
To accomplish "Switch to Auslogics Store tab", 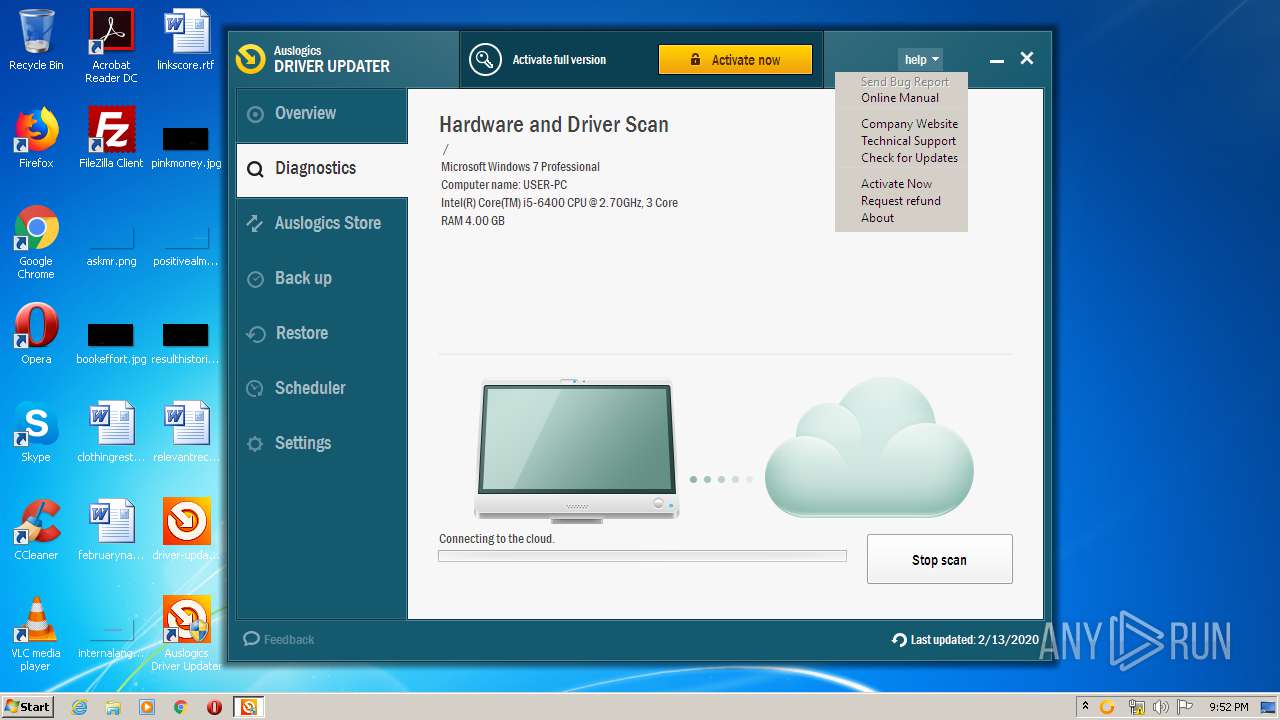I will (321, 224).
